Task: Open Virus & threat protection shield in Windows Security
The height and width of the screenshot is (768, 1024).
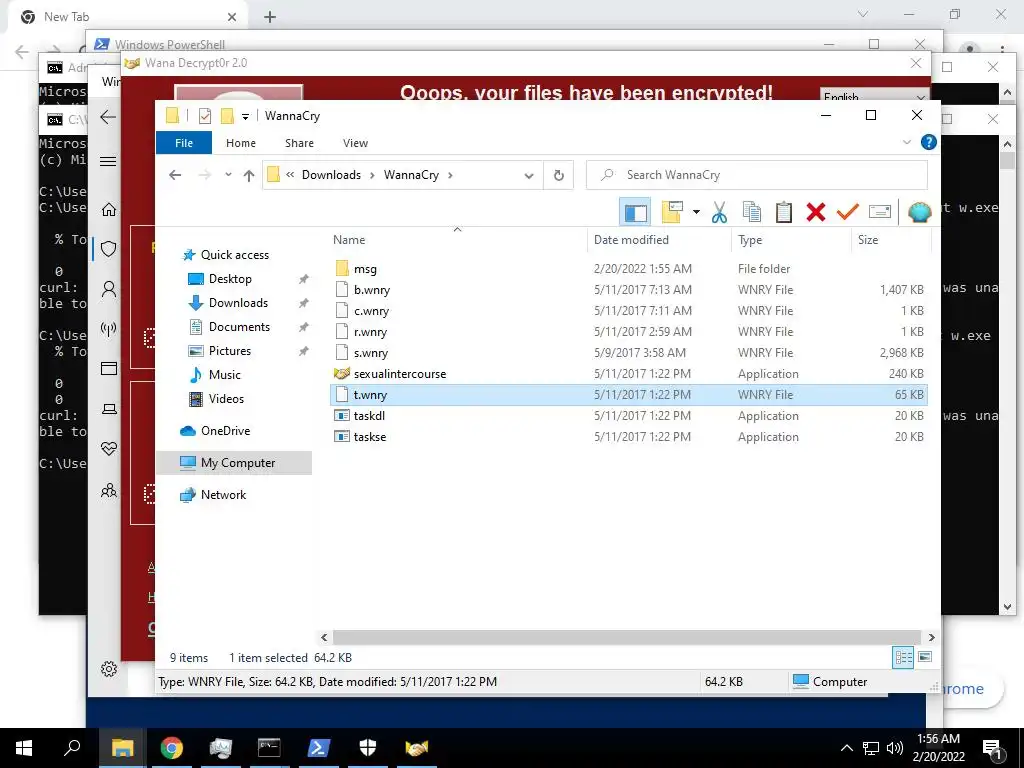Action: 109,249
